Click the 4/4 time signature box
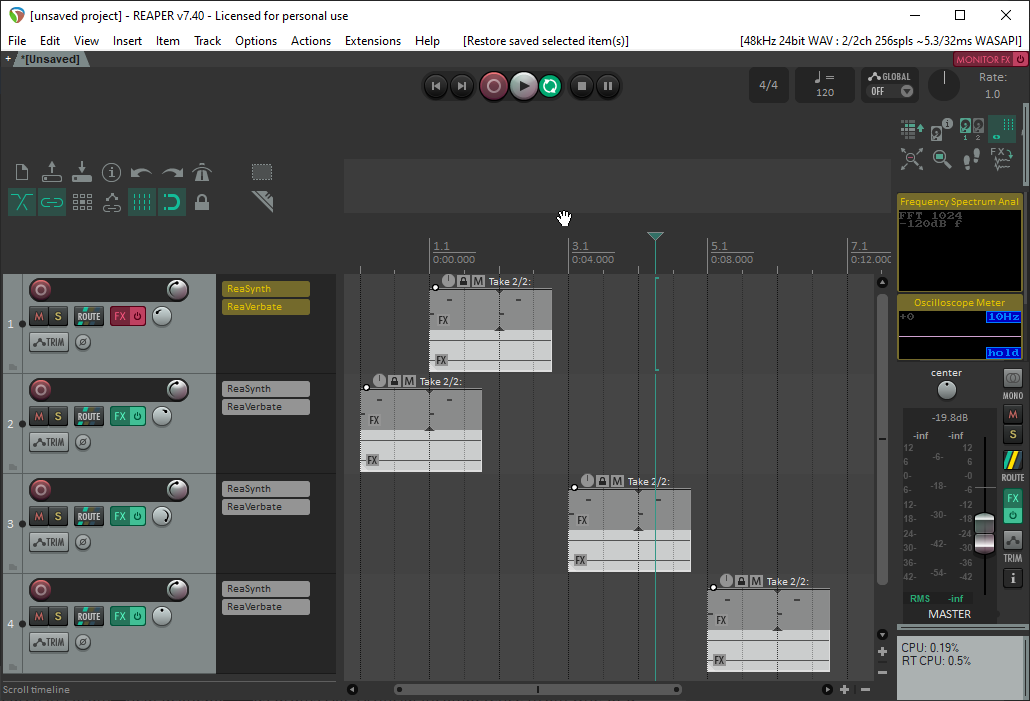The width and height of the screenshot is (1030, 701). point(769,85)
